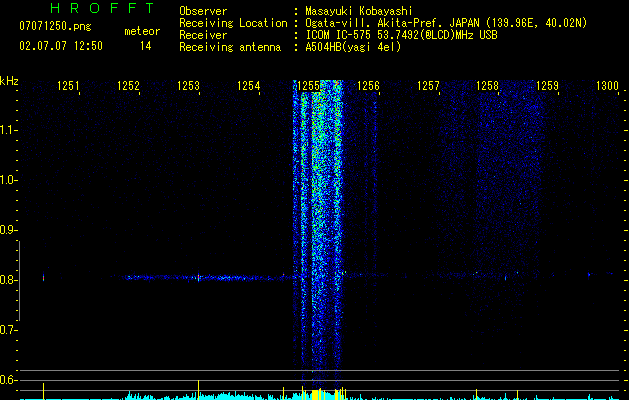Screen dimensions: 629x400
Task: Click the A504HB(yagi 4el) antenna text
Action: pyautogui.click(x=353, y=47)
